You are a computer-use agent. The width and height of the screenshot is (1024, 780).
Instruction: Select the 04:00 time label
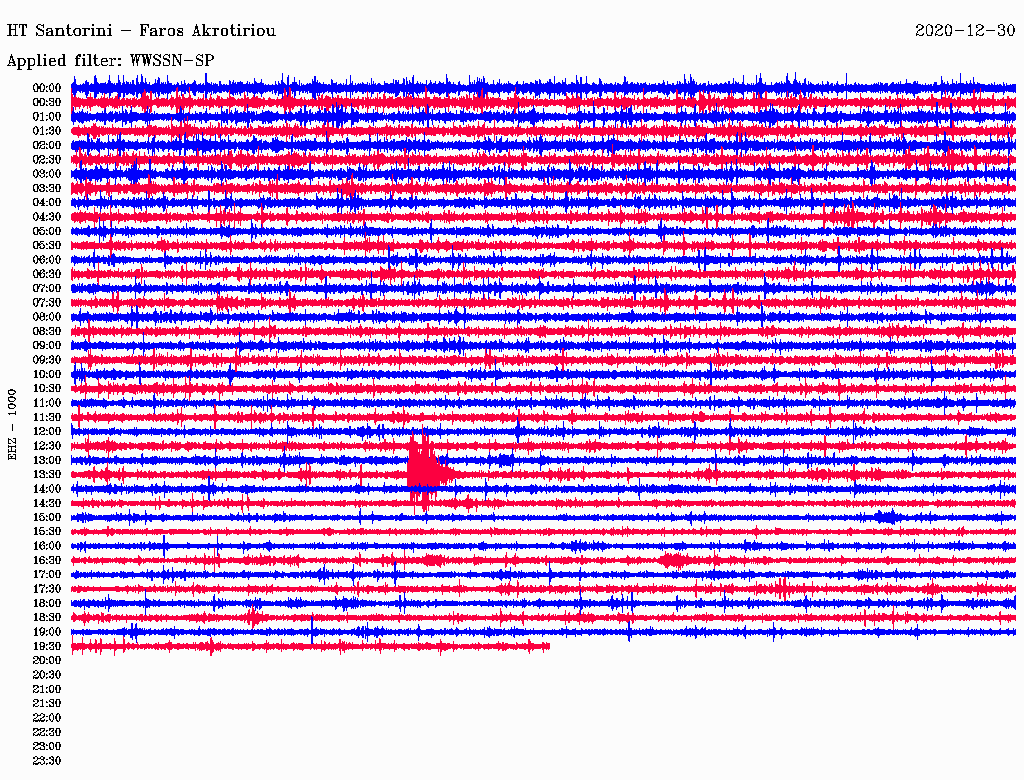46,203
